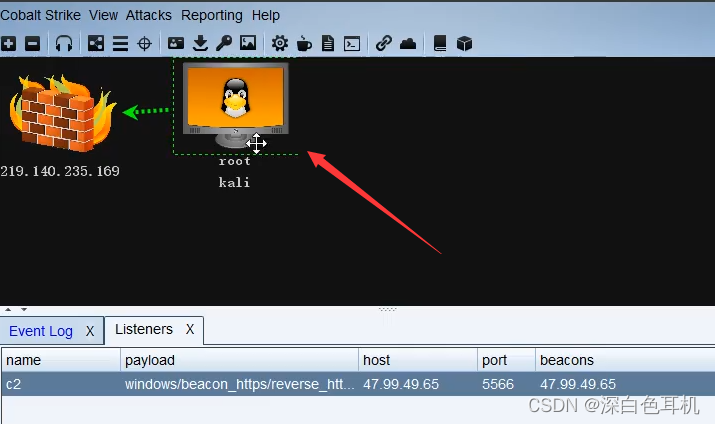Viewport: 715px width, 424px height.
Task: Click the cloud manage web server icon
Action: tap(408, 44)
